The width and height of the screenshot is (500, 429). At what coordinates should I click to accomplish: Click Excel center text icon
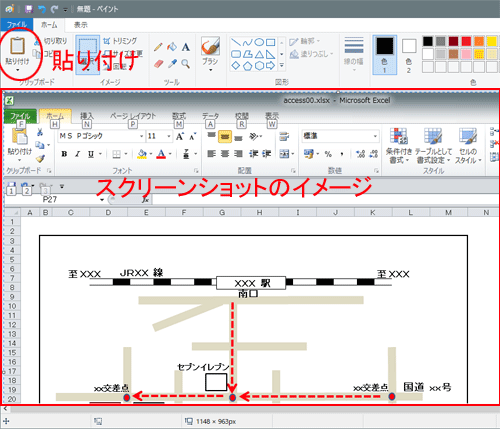pyautogui.click(x=225, y=154)
